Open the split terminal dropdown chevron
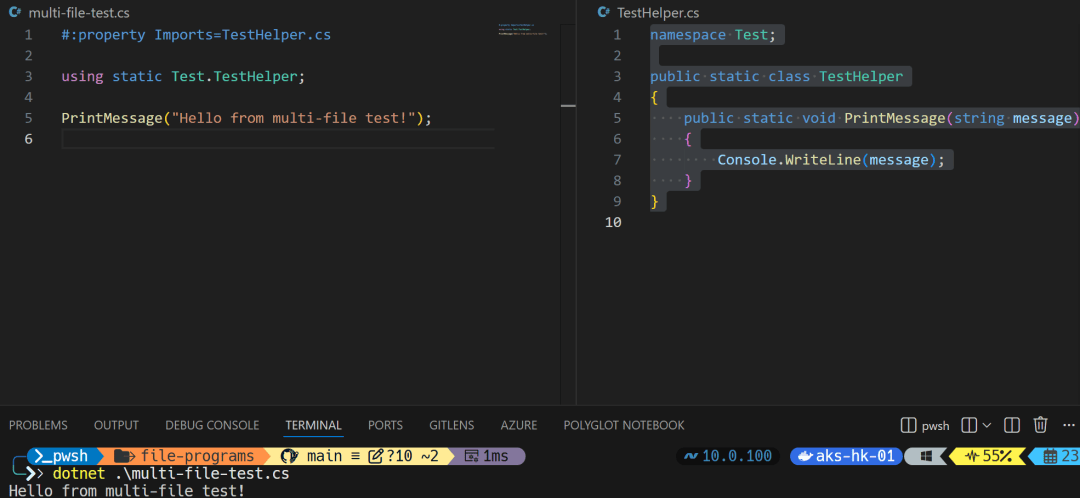Screen dimensions: 1080x498 (986, 426)
